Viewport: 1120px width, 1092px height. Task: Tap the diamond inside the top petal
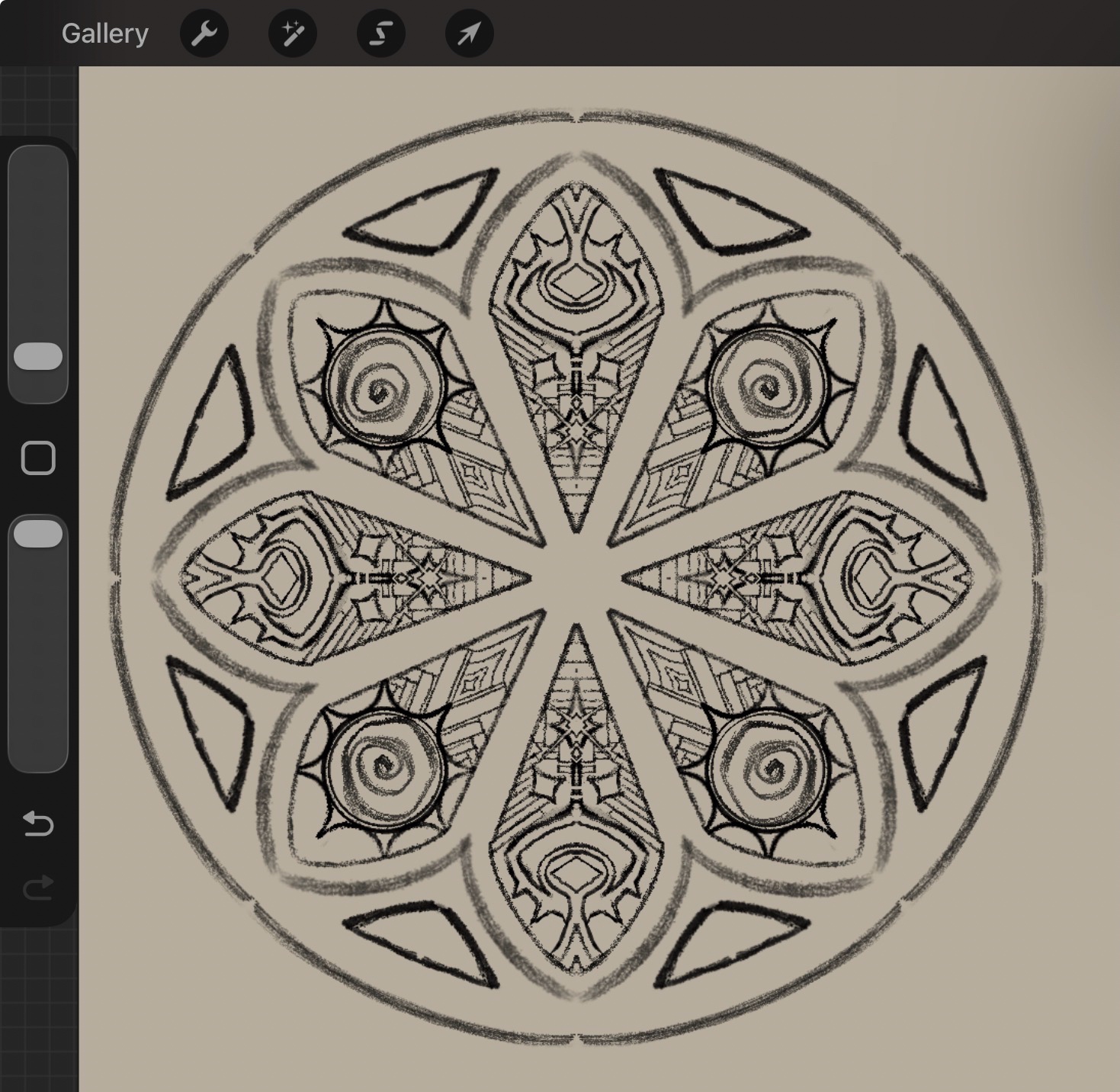(x=576, y=285)
